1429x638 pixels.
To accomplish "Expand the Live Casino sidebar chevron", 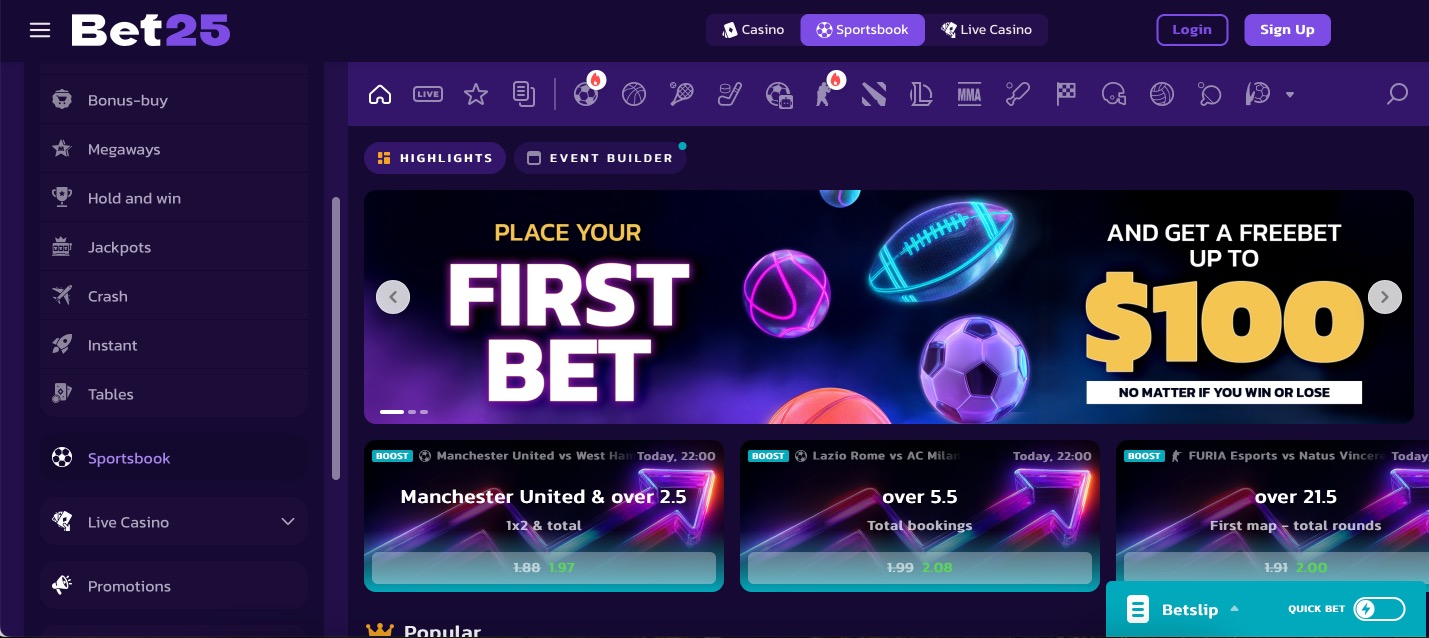I will 288,522.
